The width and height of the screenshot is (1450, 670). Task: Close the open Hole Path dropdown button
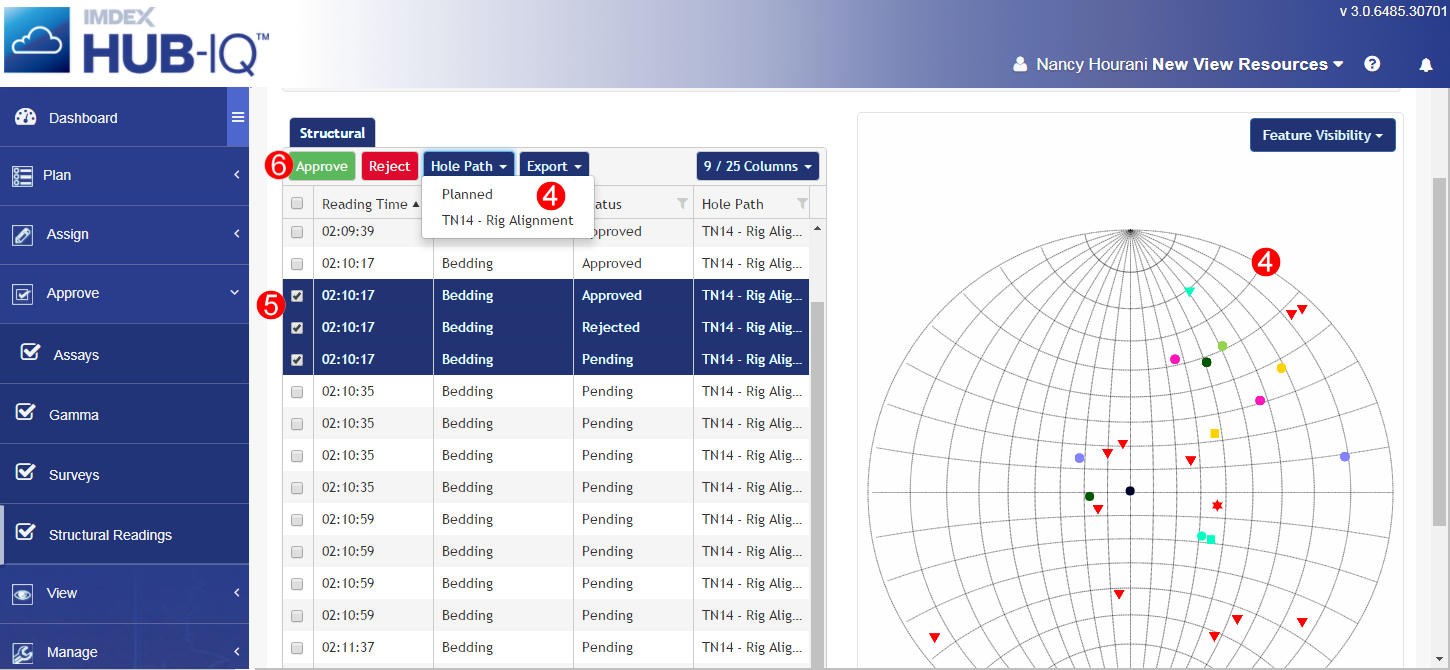coord(469,166)
